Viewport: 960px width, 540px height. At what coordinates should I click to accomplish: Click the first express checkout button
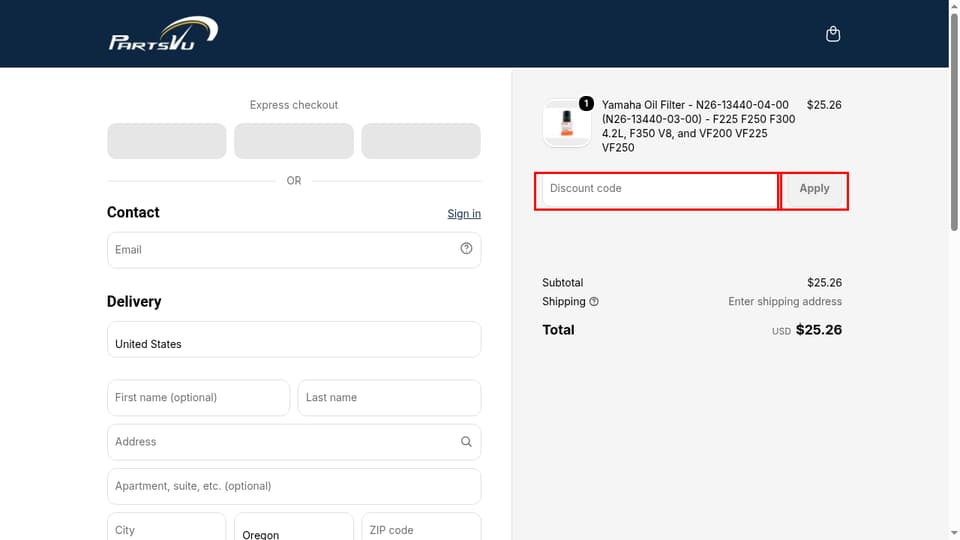(167, 141)
